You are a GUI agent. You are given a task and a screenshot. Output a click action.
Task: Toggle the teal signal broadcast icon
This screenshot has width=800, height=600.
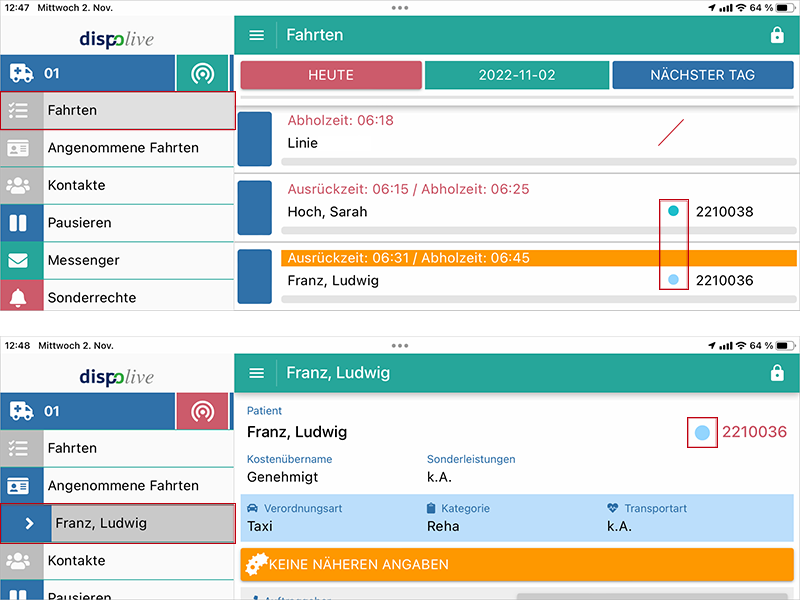pos(202,74)
